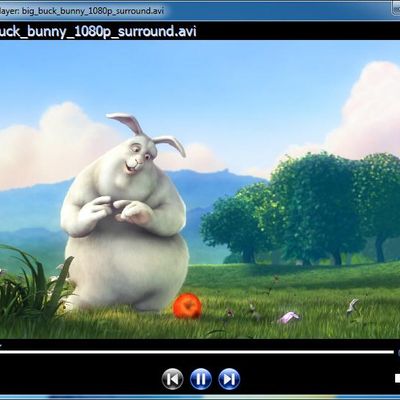Pause the video playback
The image size is (400, 400).
(x=201, y=379)
